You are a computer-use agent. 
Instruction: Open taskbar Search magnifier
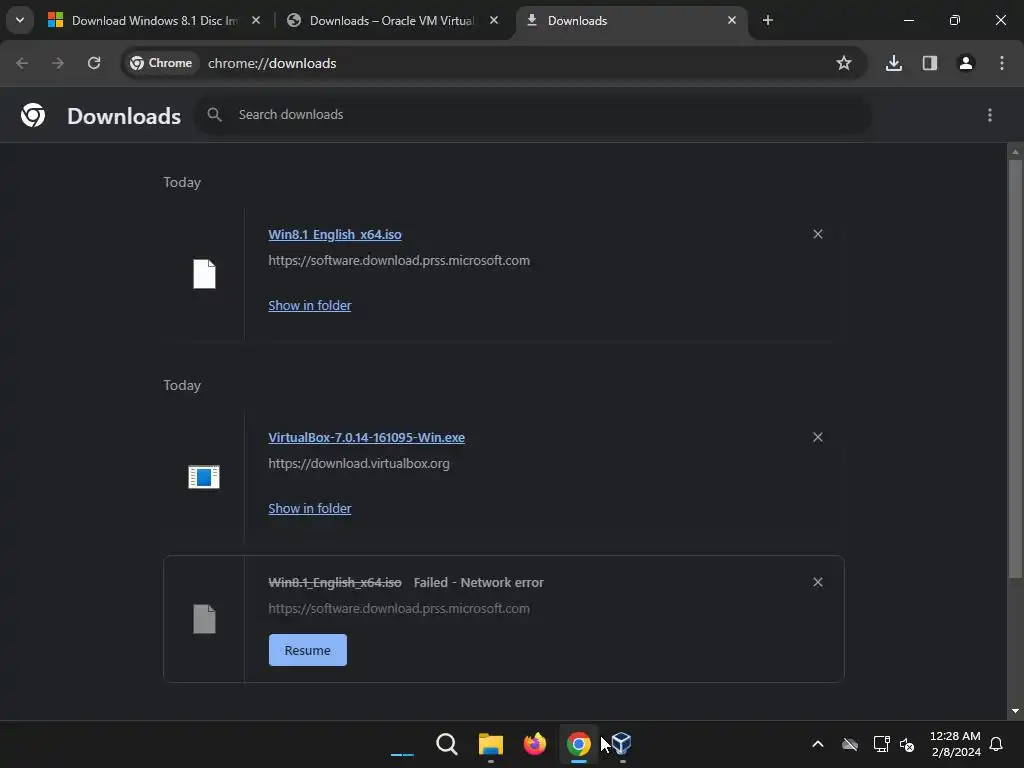coord(447,744)
